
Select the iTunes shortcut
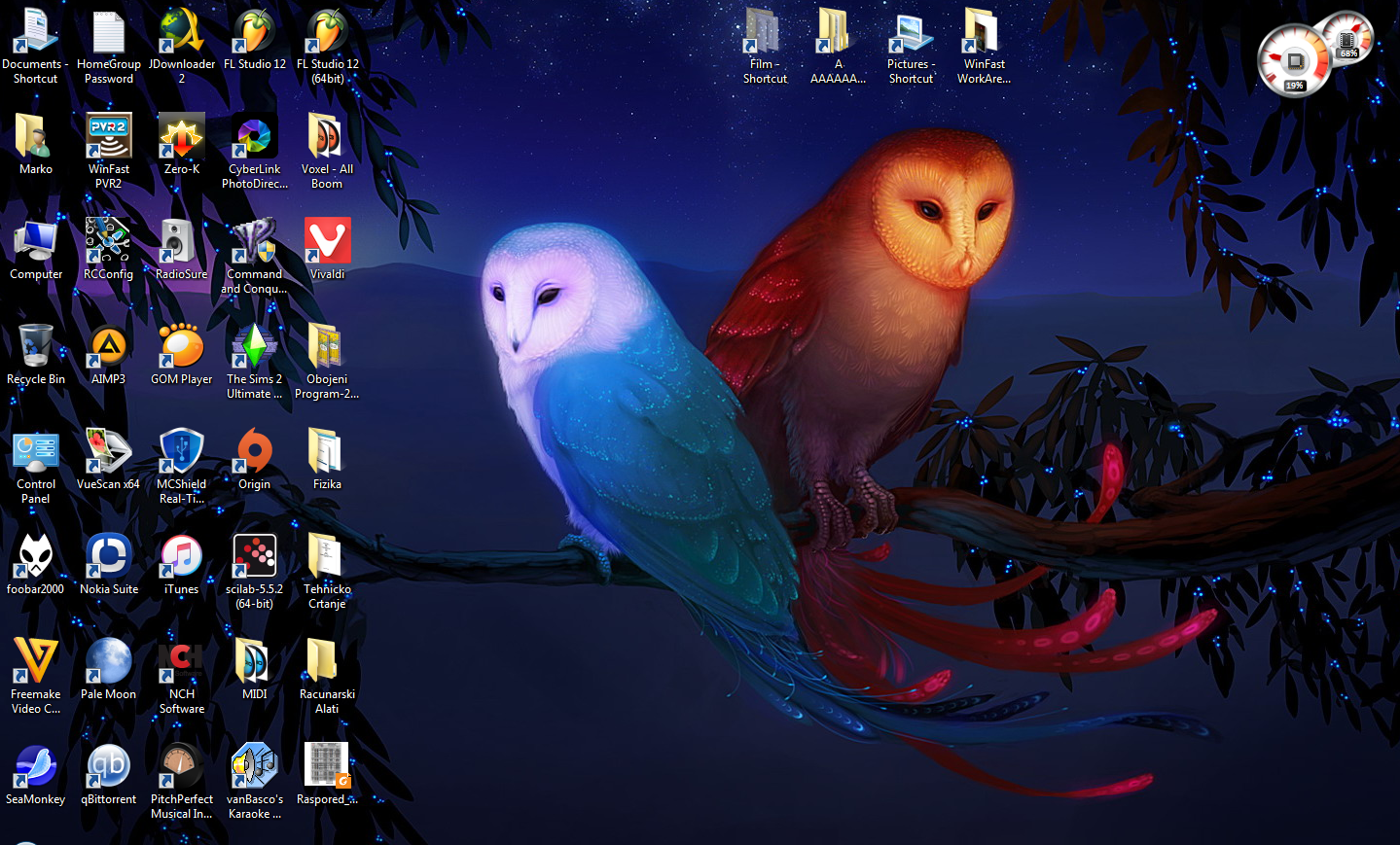coord(182,555)
